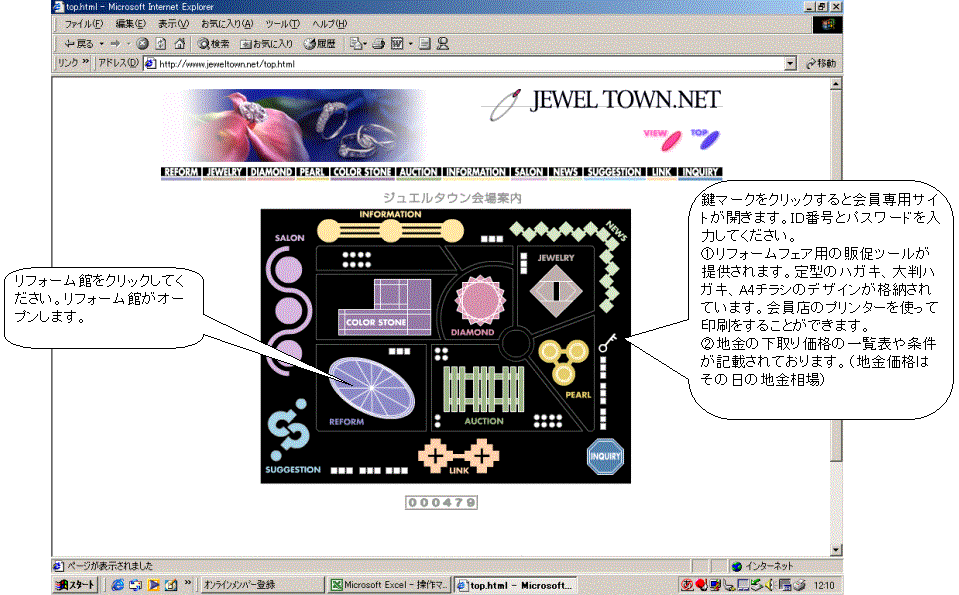Click the forward arrow button

click(x=115, y=43)
